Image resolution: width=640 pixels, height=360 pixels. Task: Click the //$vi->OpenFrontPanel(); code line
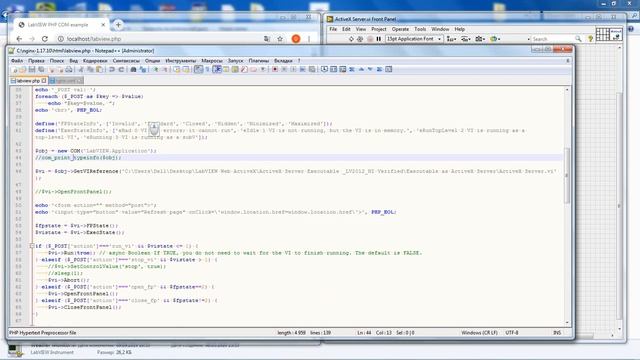click(73, 191)
